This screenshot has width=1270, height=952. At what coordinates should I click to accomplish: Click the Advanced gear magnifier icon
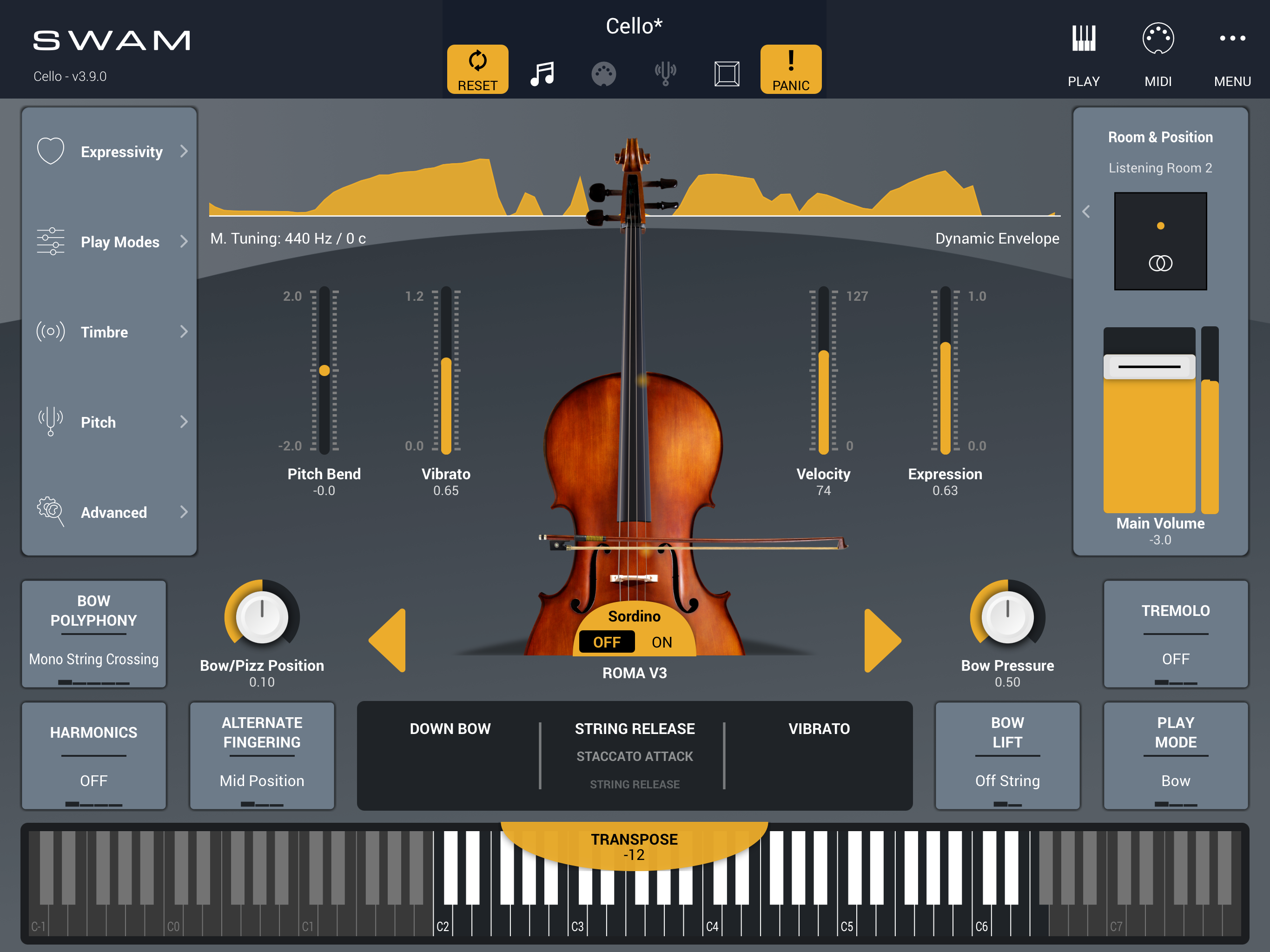click(51, 512)
